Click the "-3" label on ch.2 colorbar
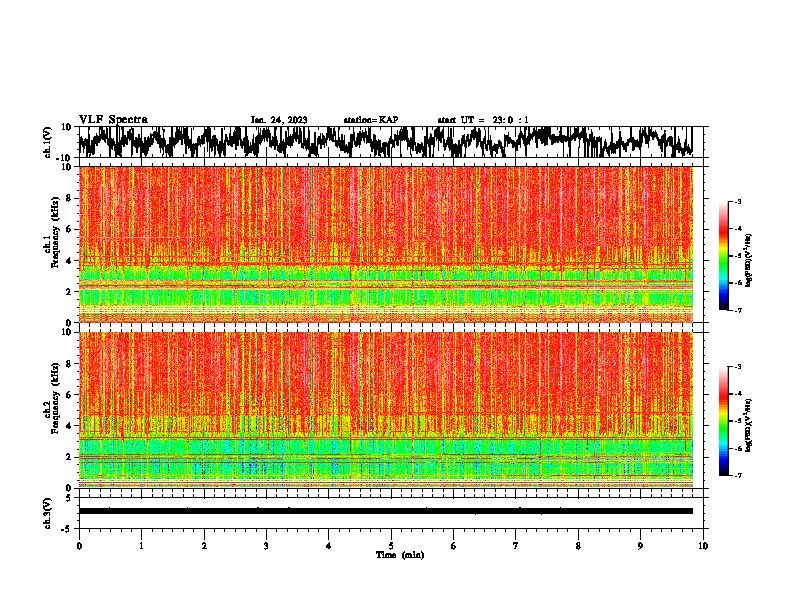The width and height of the screenshot is (792, 612). pos(737,367)
